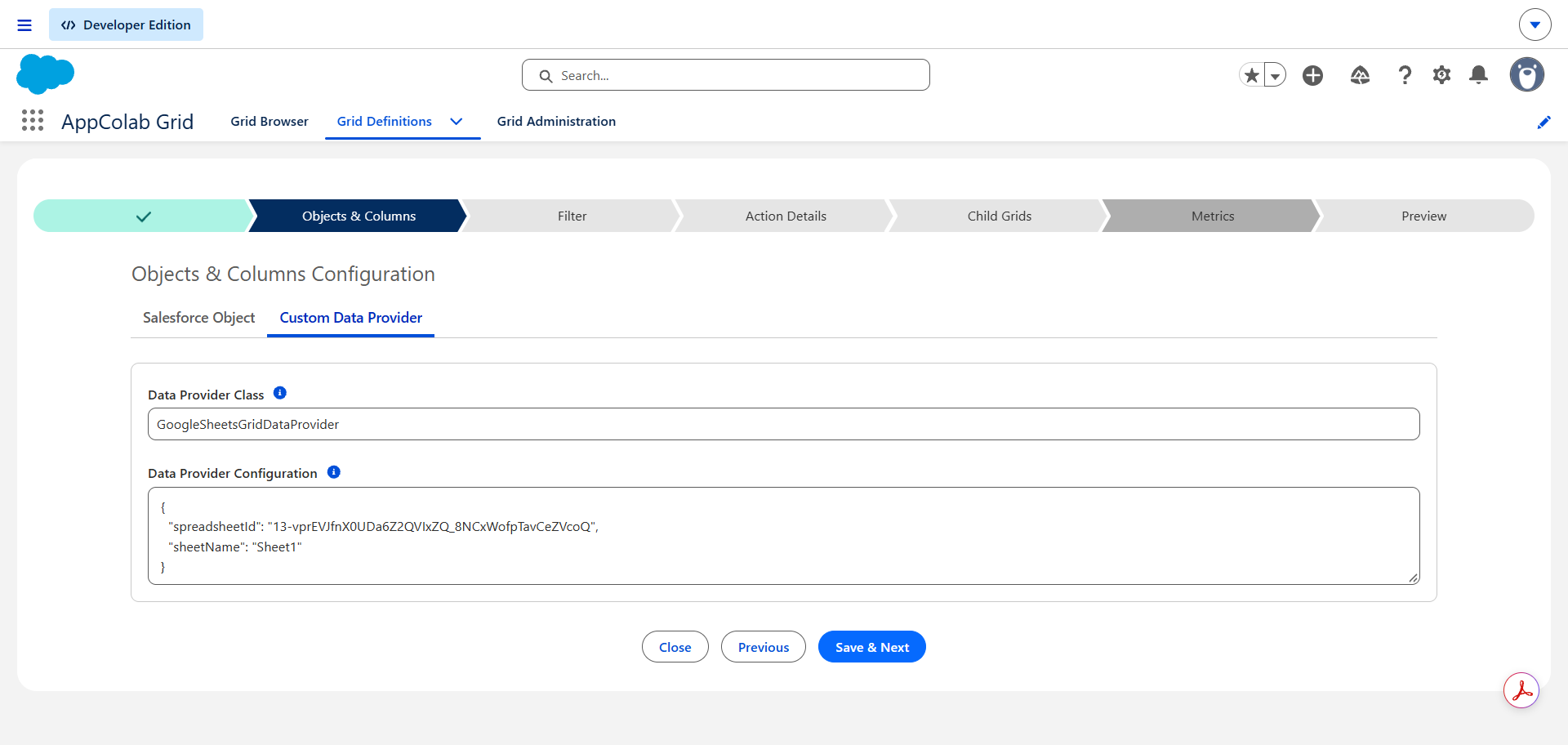Open the App Launcher dots icon
The height and width of the screenshot is (745, 1568).
(33, 121)
